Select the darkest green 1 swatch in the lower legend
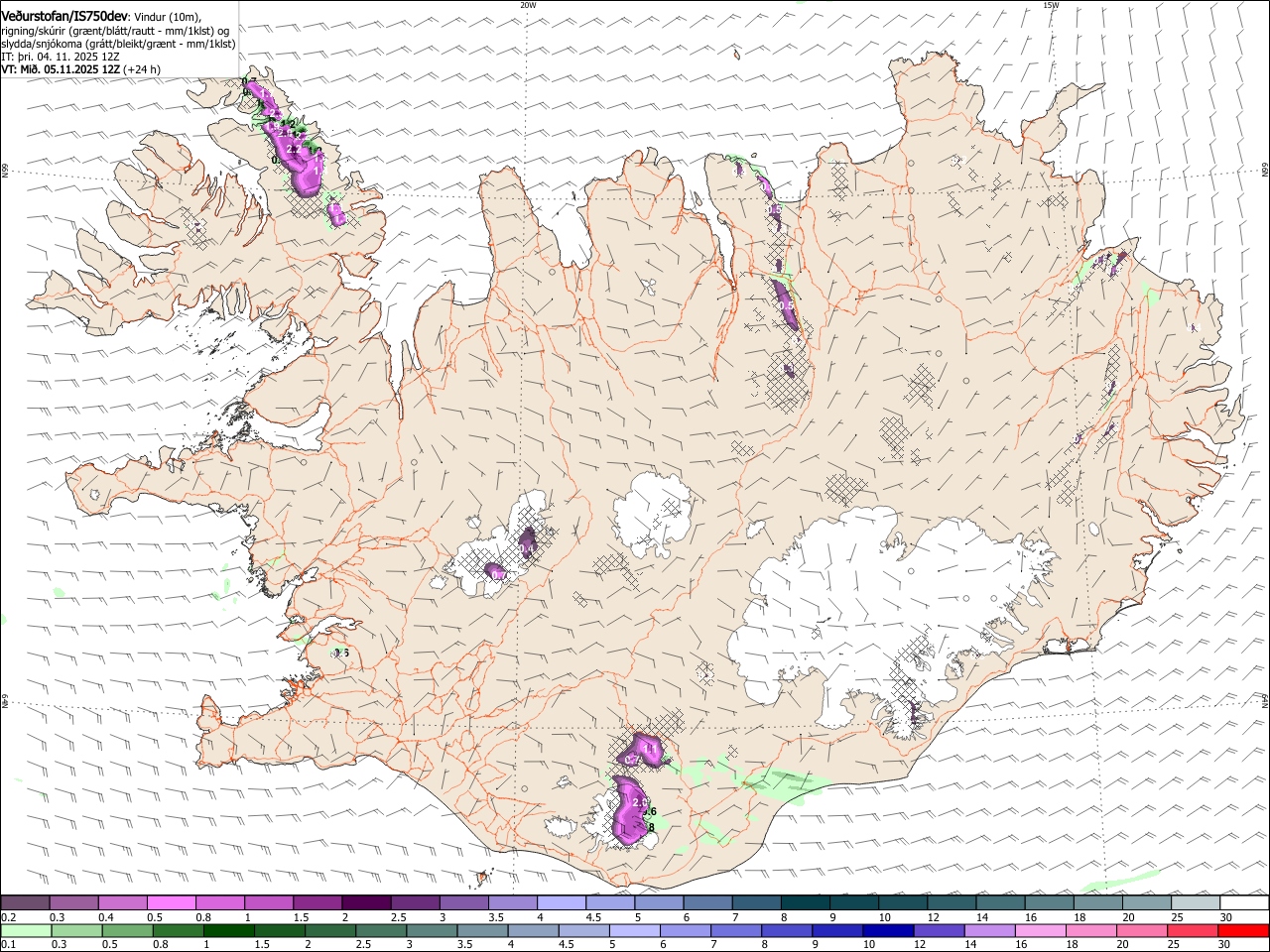This screenshot has height=952, width=1270. coord(229,931)
